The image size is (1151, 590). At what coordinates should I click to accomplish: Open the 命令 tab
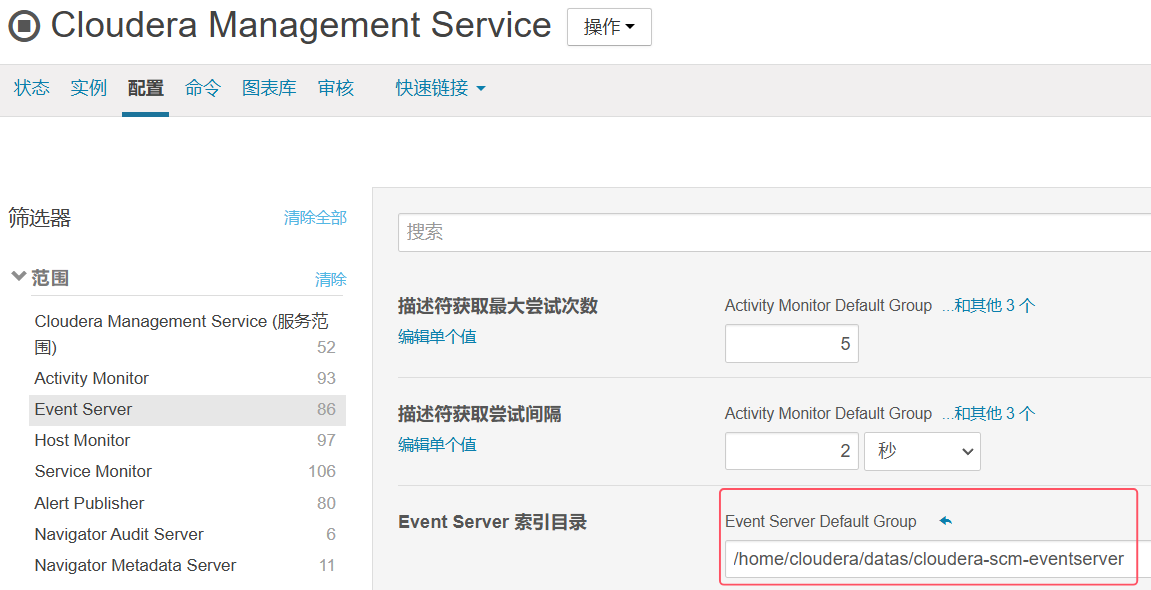(202, 88)
